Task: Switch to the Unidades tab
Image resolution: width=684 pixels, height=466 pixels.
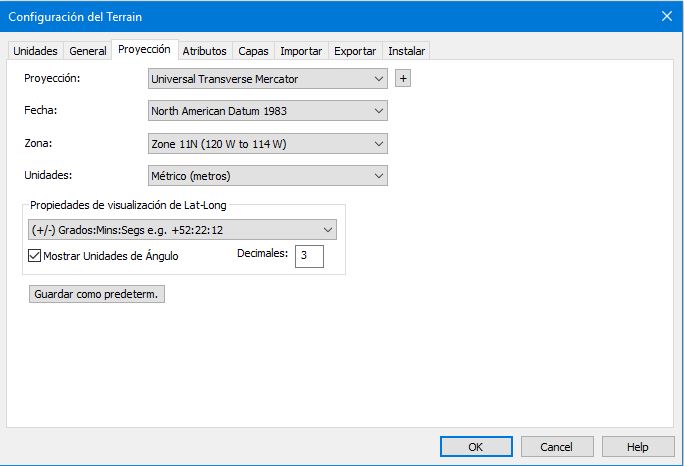Action: pos(36,51)
